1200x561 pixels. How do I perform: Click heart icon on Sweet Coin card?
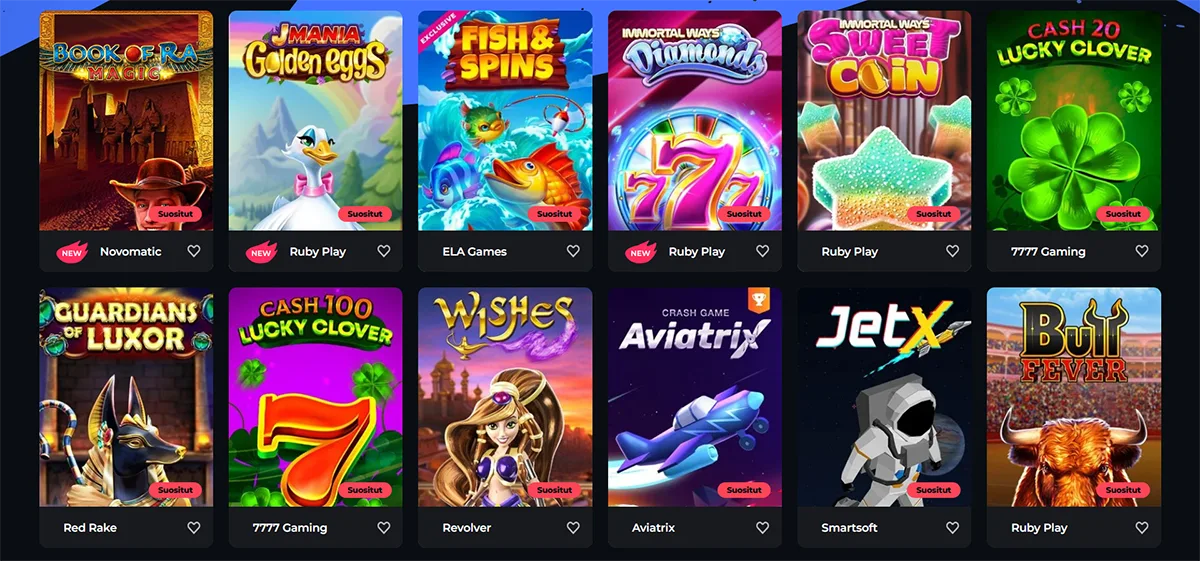click(x=953, y=252)
